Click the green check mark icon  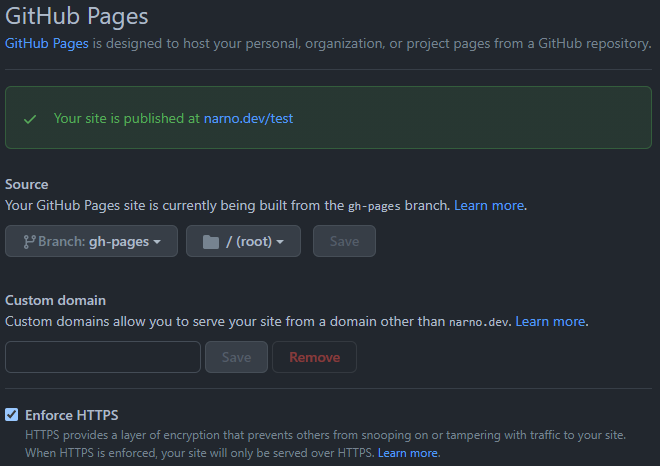point(30,118)
